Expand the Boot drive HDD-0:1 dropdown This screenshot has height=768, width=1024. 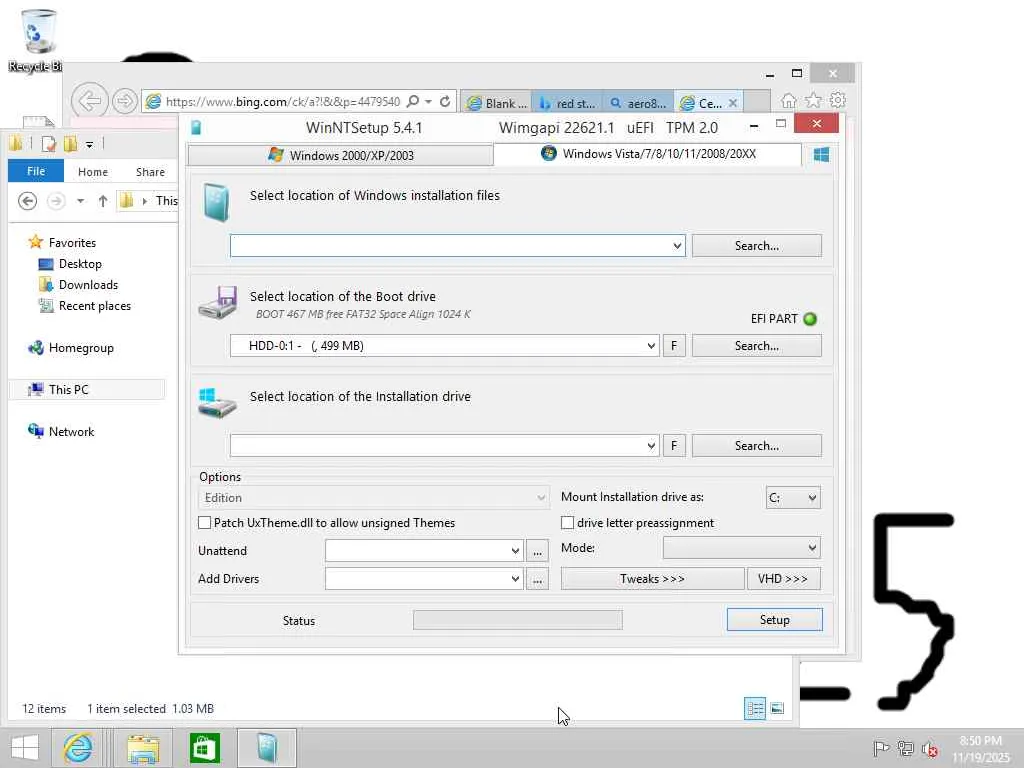[x=651, y=345]
